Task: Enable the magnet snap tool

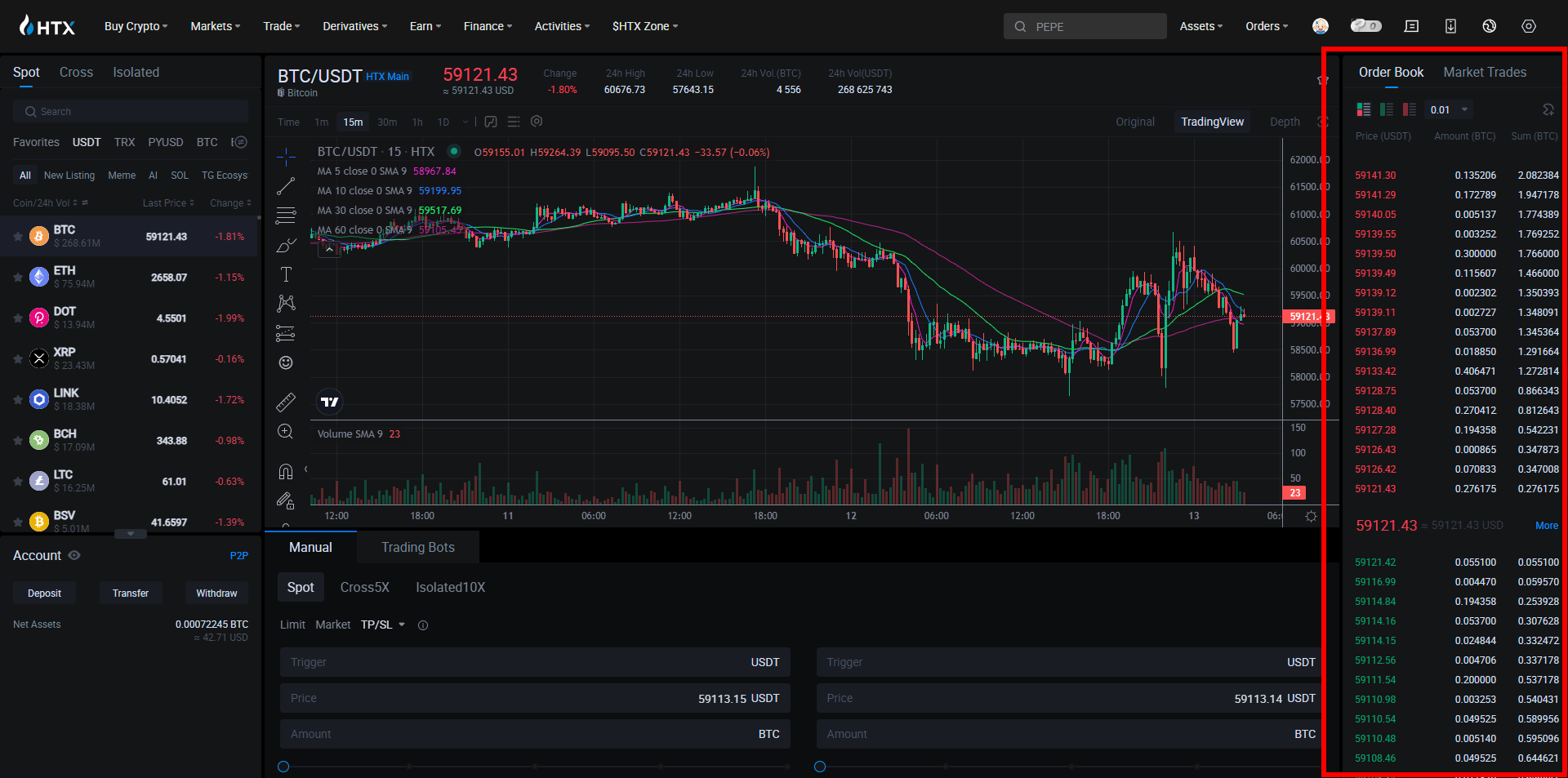Action: (x=286, y=471)
